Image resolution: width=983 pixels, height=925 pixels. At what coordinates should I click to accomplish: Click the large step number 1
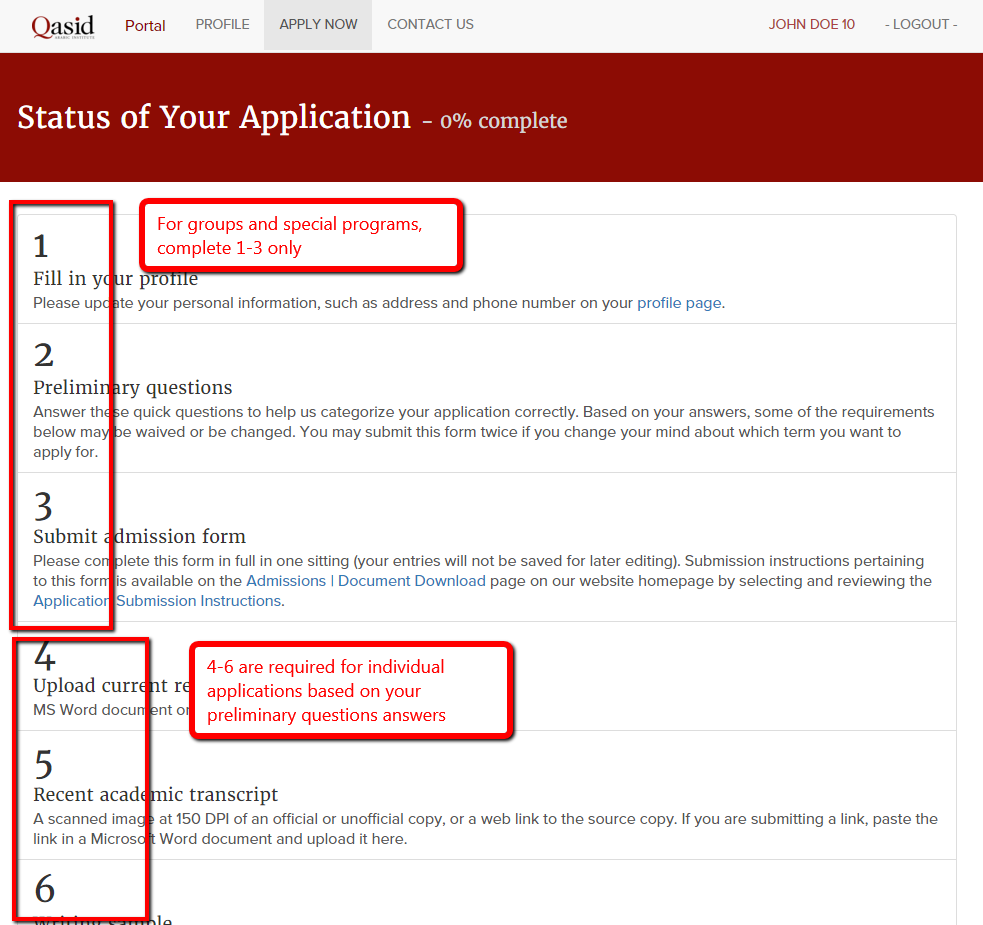[x=41, y=246]
